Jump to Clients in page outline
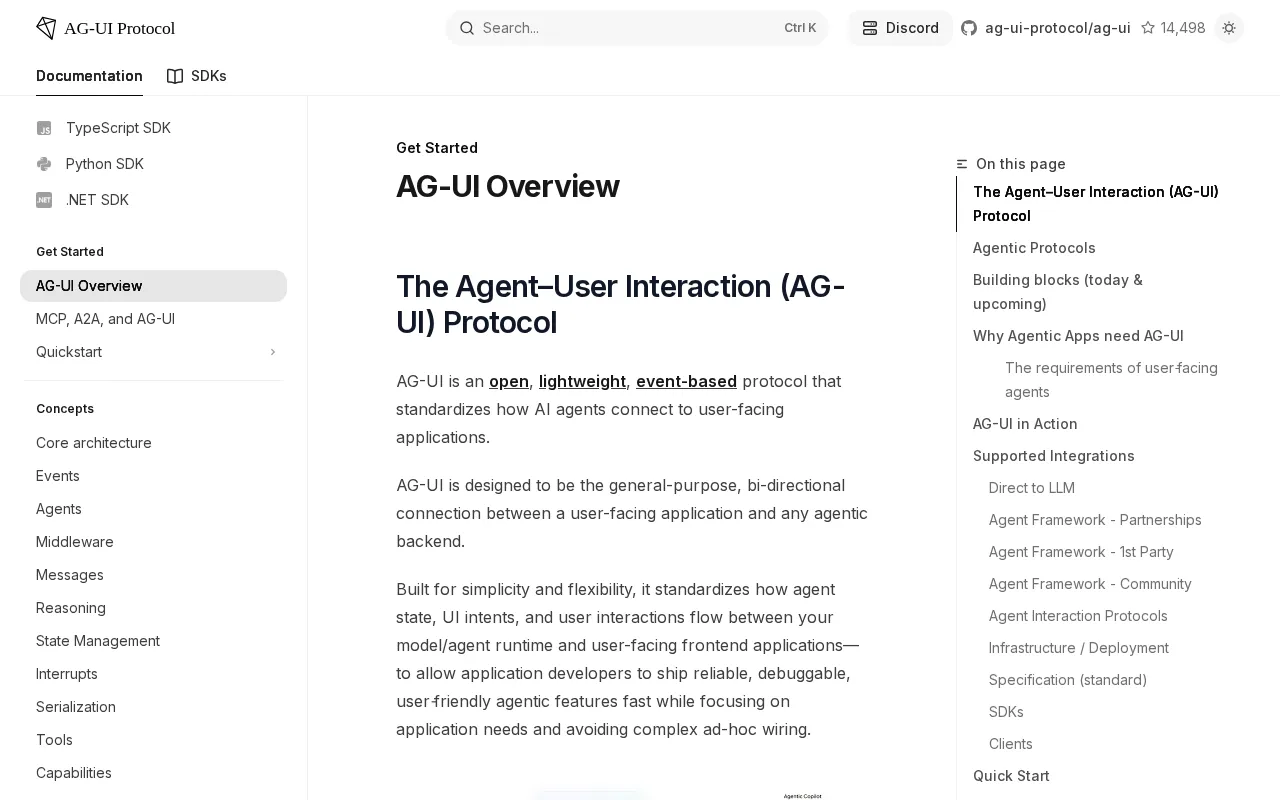This screenshot has width=1280, height=800. click(1011, 744)
